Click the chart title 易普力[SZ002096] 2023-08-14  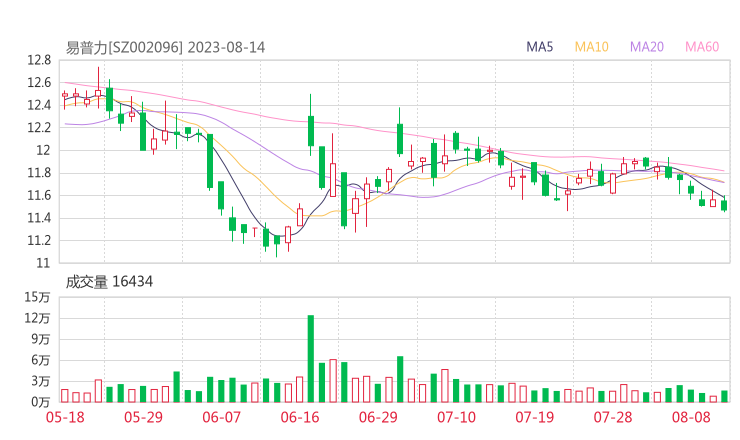[x=165, y=48]
